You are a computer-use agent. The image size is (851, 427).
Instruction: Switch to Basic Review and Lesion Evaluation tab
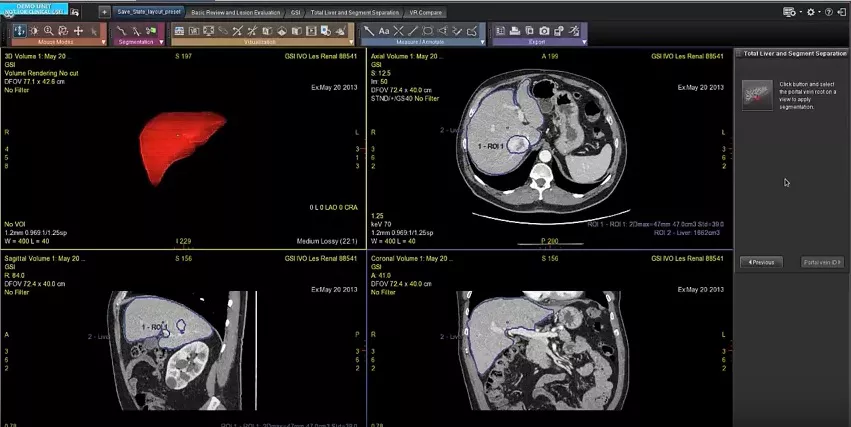point(236,12)
